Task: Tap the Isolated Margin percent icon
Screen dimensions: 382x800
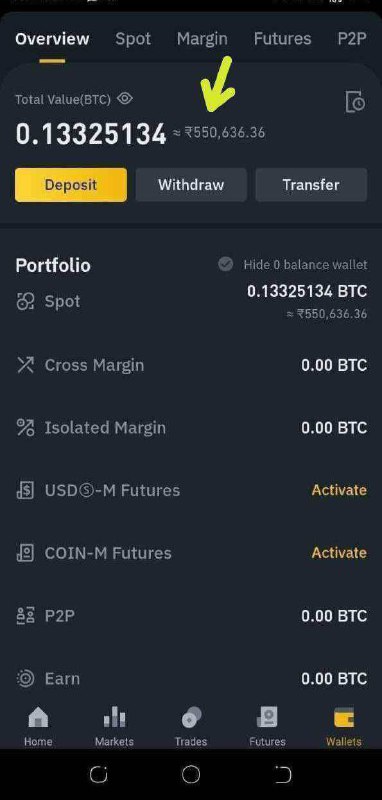Action: tap(26, 428)
